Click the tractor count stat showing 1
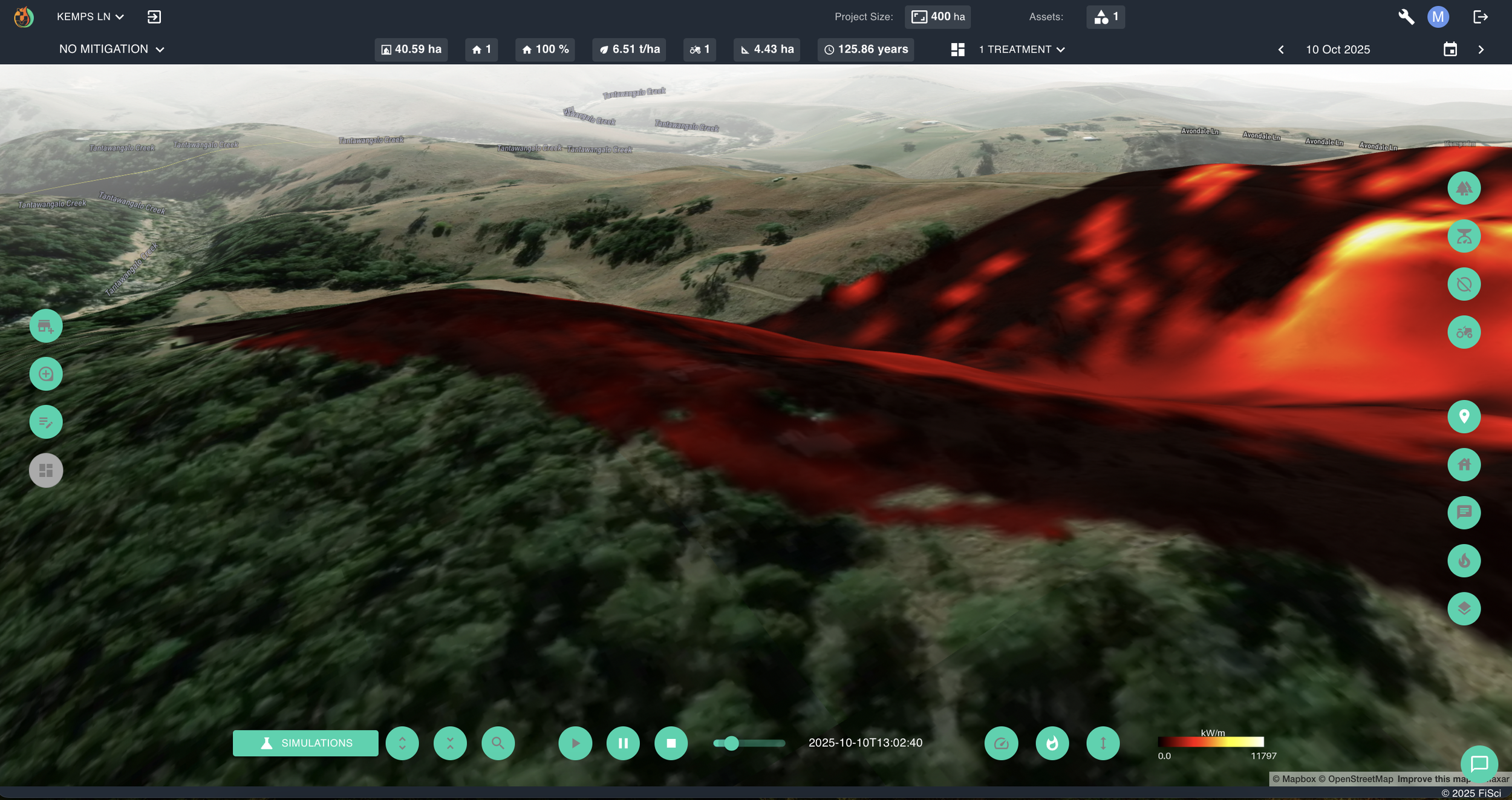The width and height of the screenshot is (1512, 800). pyautogui.click(x=700, y=49)
